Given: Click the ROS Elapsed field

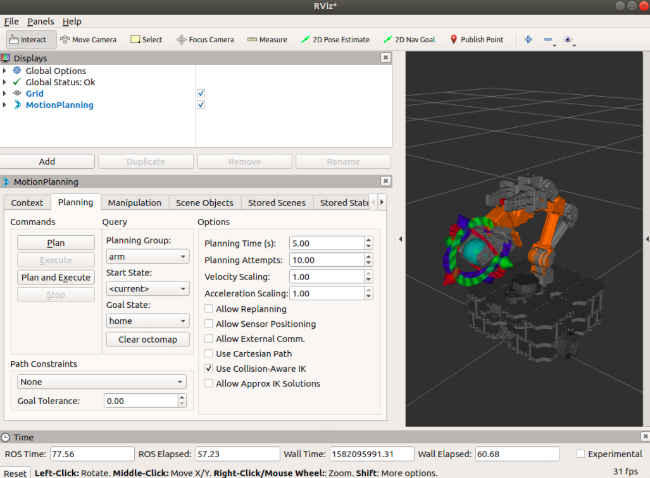Looking at the screenshot, I should pyautogui.click(x=238, y=454).
